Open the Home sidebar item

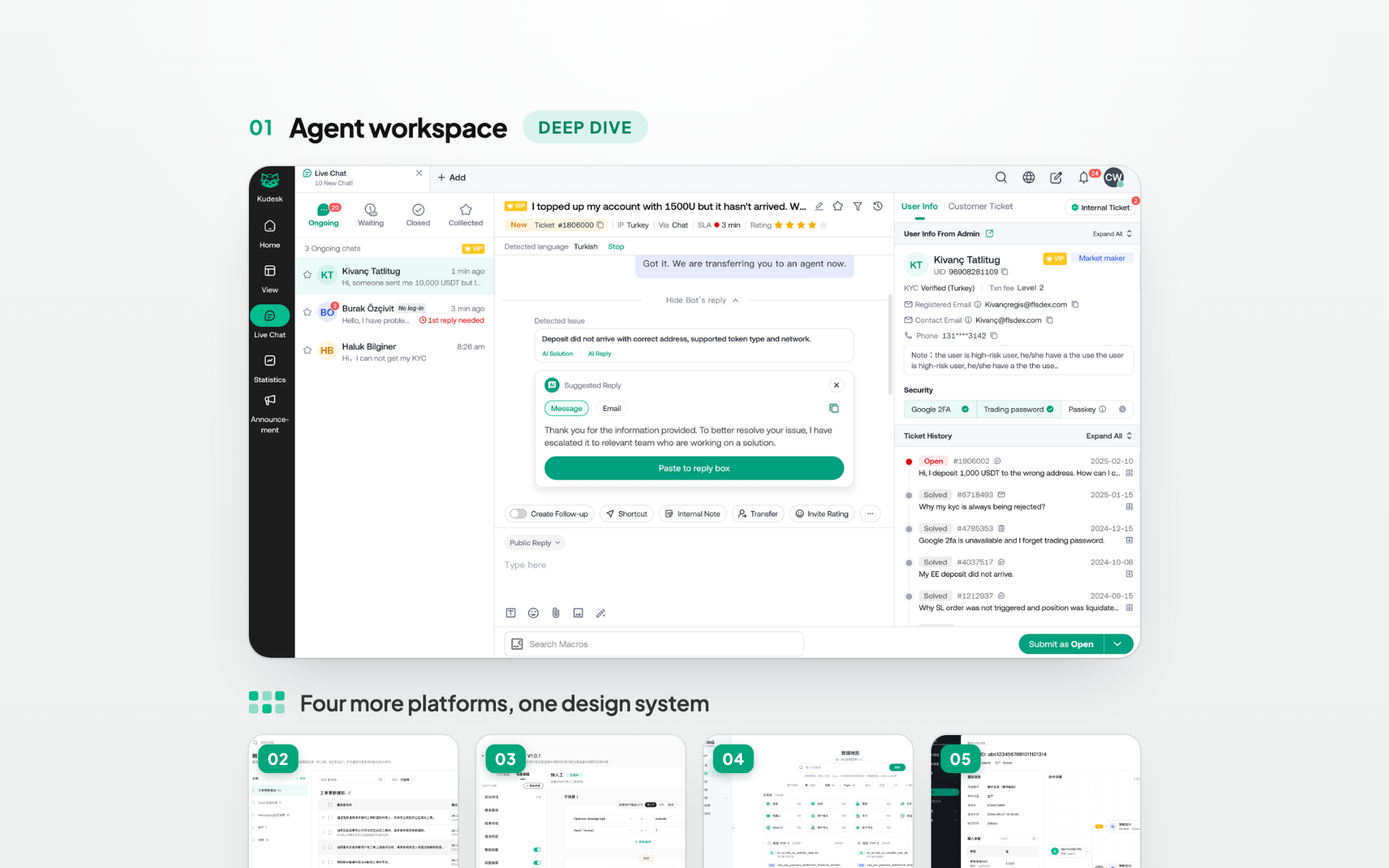coord(269,233)
